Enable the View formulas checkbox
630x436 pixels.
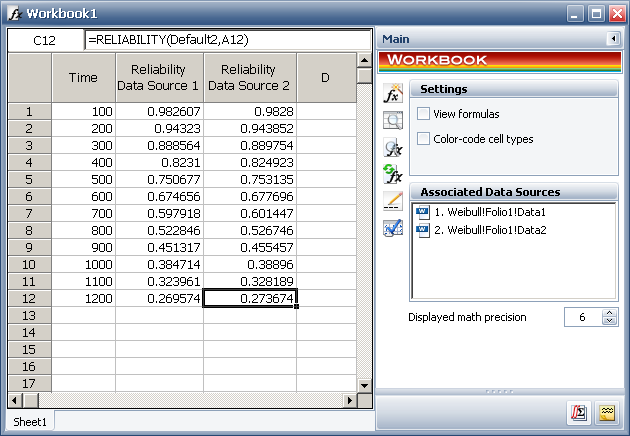[x=424, y=114]
